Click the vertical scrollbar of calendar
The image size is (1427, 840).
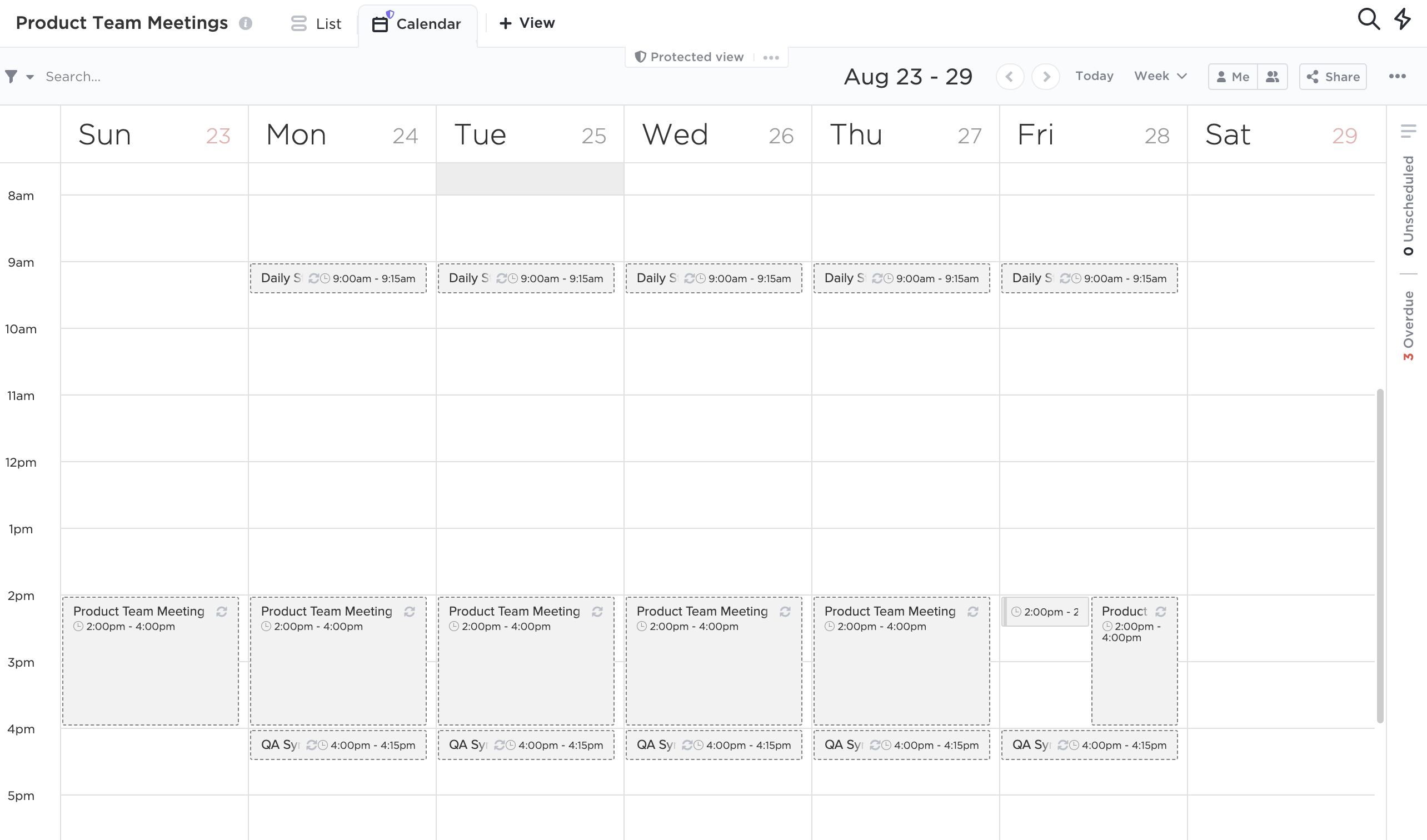coord(1380,554)
